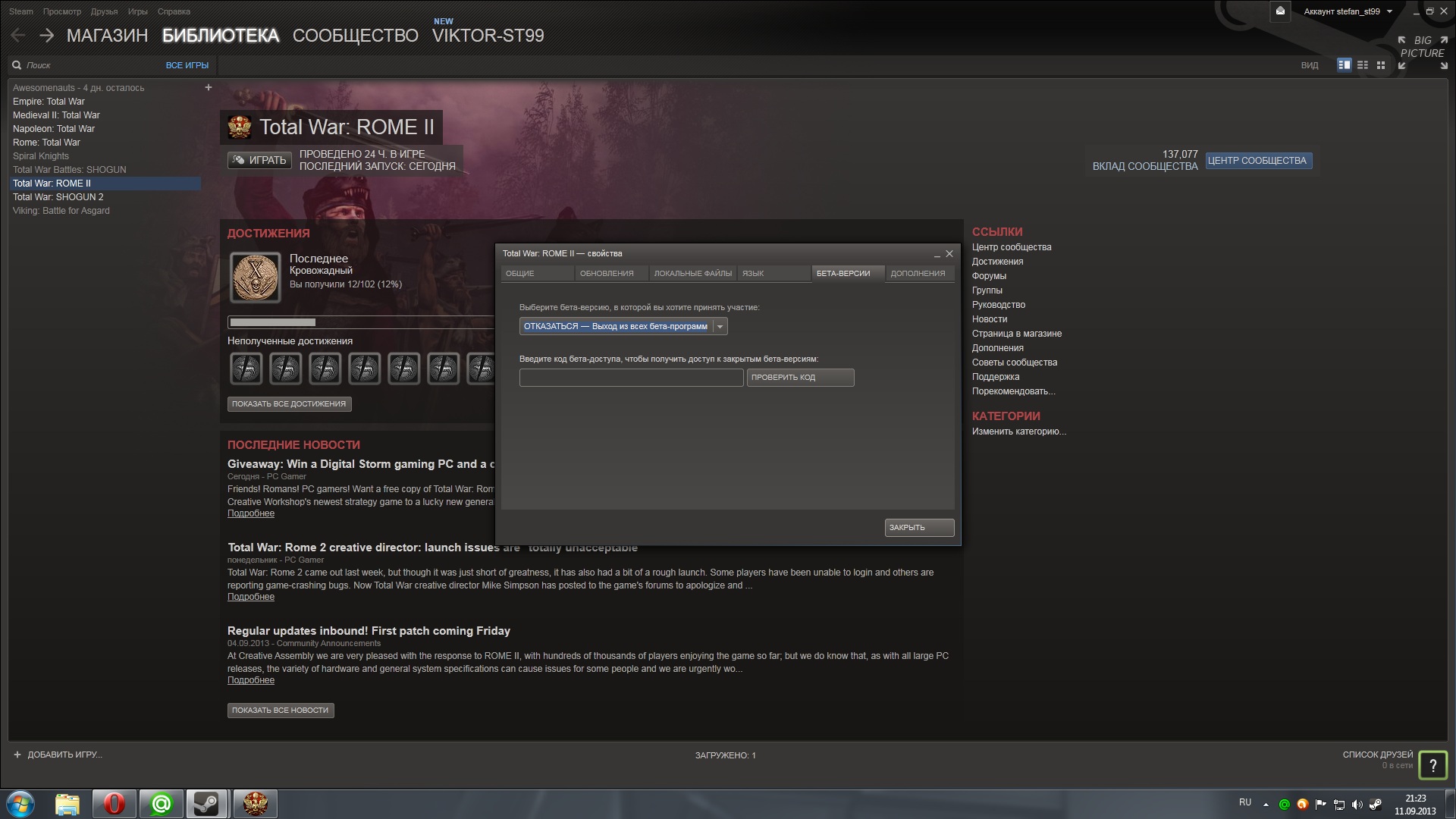Select Total War: SHOGUN 2 in game list
Image resolution: width=1456 pixels, height=819 pixels.
click(x=58, y=197)
